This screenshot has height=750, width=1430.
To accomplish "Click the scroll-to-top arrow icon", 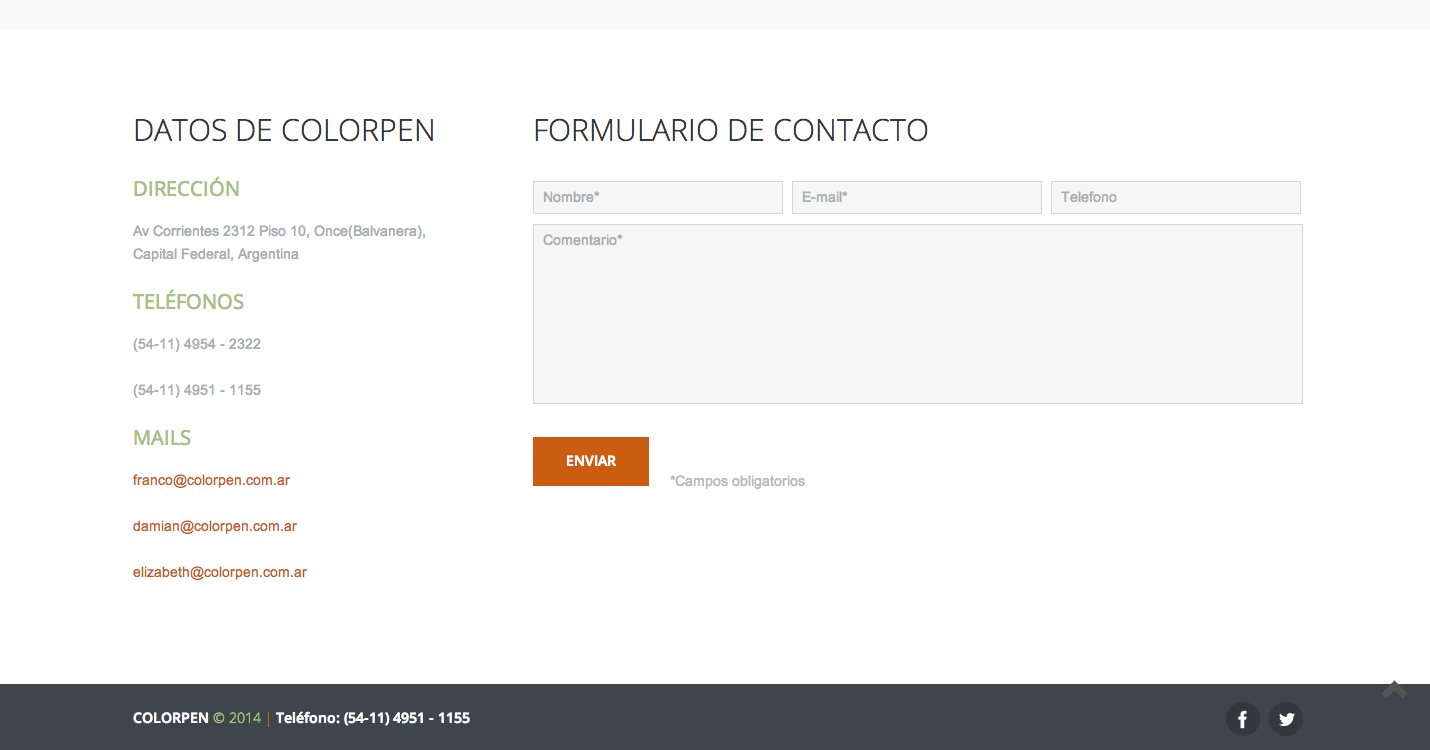I will coord(1395,690).
